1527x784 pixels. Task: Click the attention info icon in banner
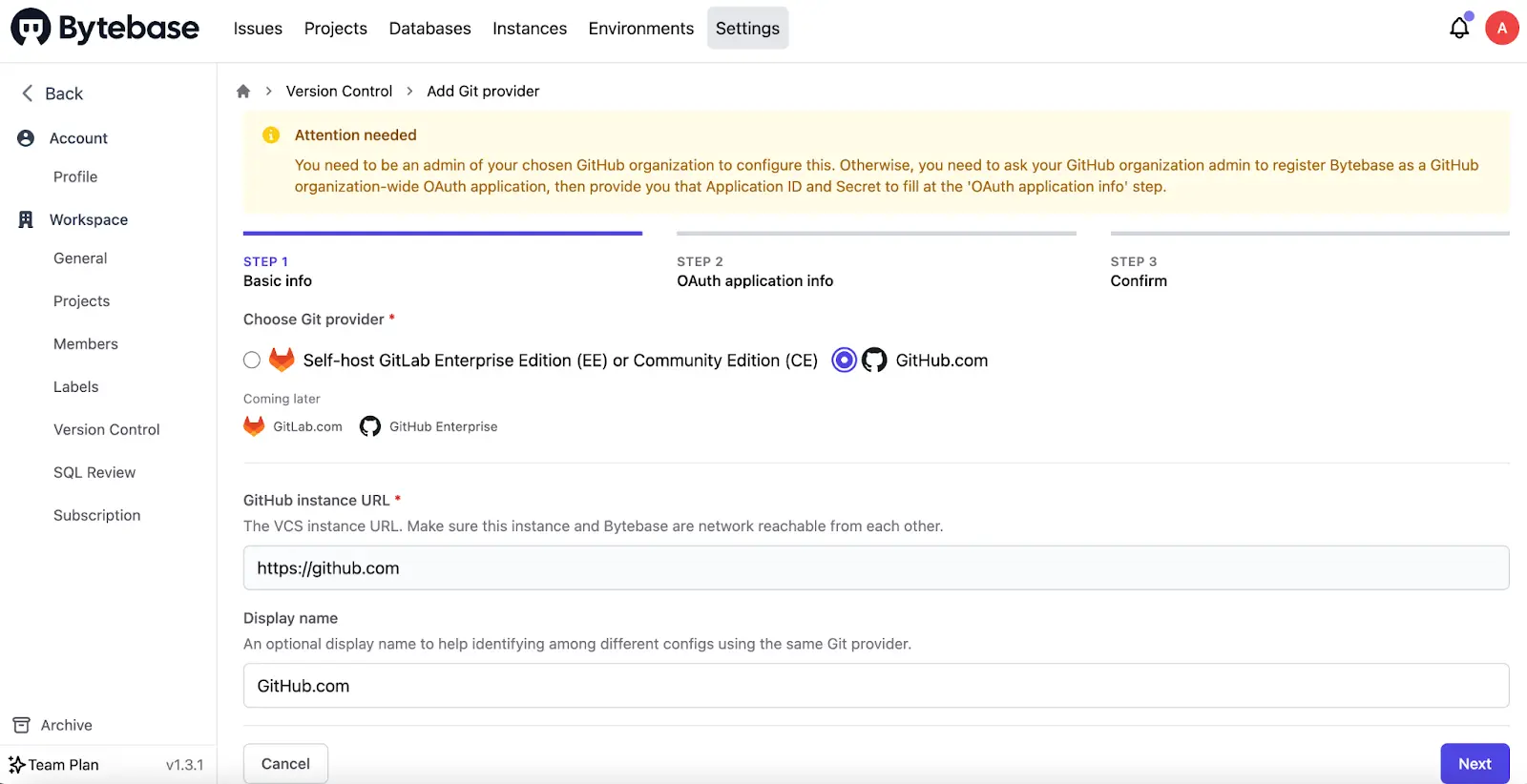271,135
